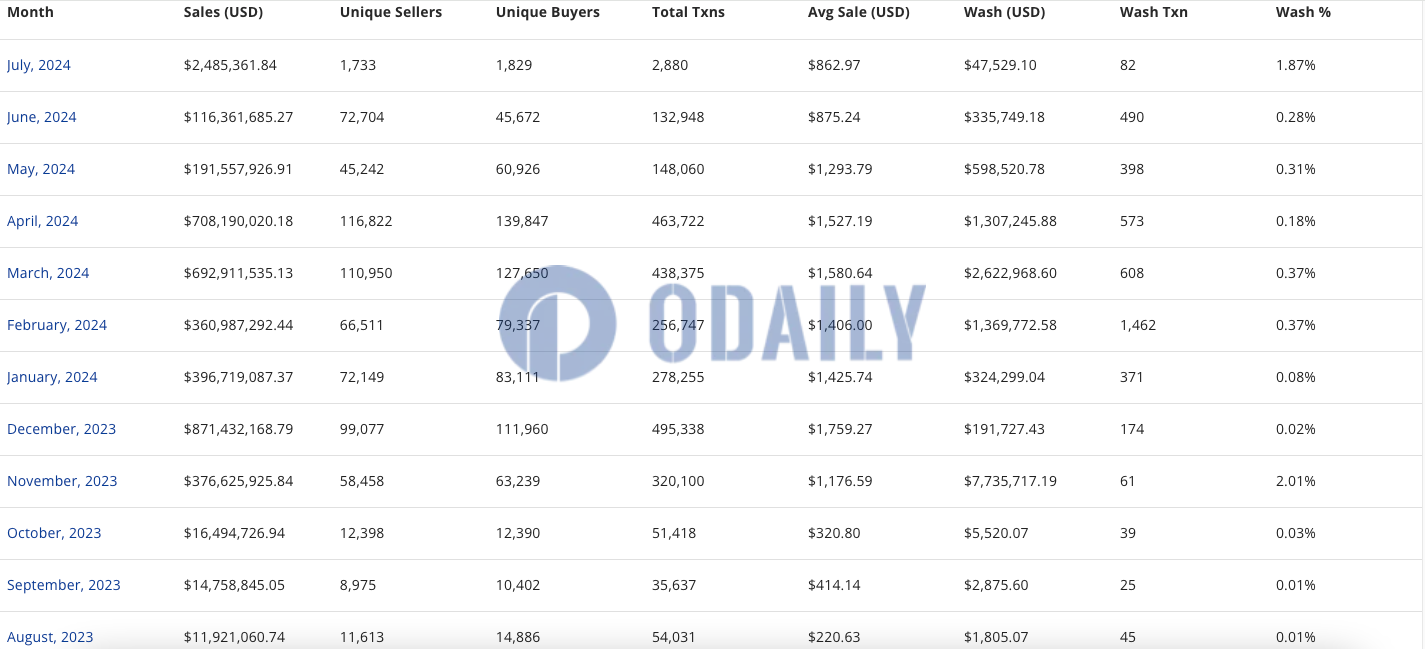Image resolution: width=1425 pixels, height=649 pixels.
Task: Open the March, 2024 row link
Action: click(x=48, y=273)
